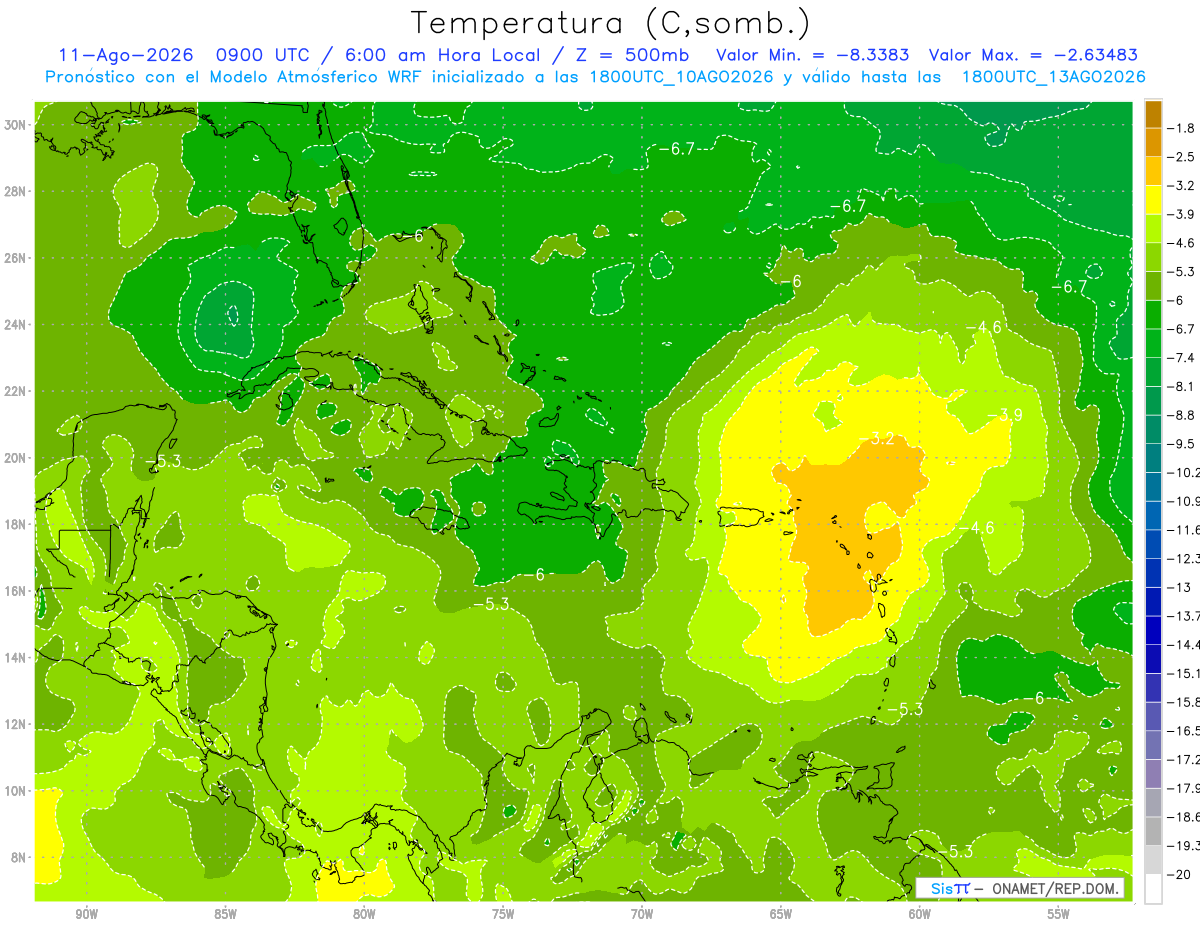Click the "-3.2" contour label on the map
This screenshot has height=927, width=1200.
(x=878, y=439)
